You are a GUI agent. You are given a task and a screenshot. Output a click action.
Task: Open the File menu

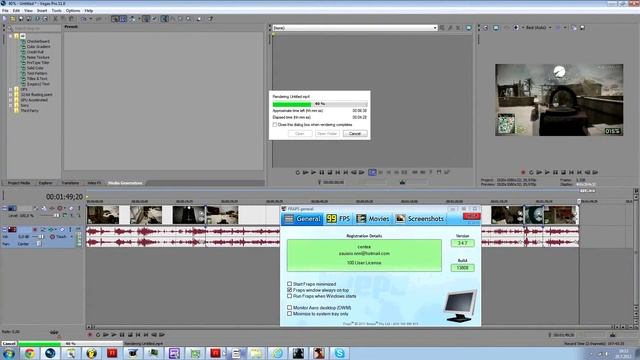click(5, 11)
